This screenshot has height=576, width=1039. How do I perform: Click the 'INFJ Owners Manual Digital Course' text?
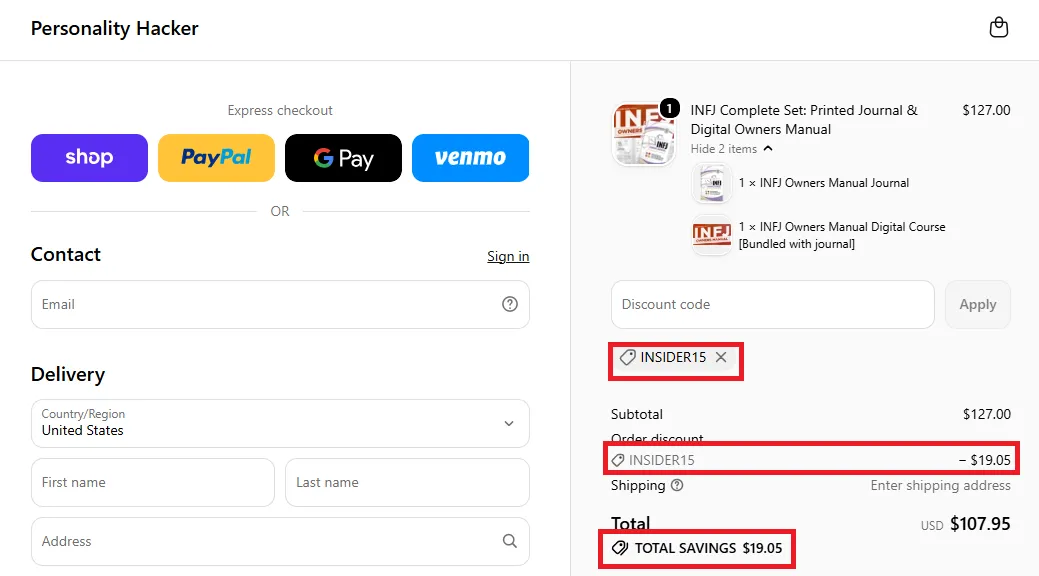(842, 235)
